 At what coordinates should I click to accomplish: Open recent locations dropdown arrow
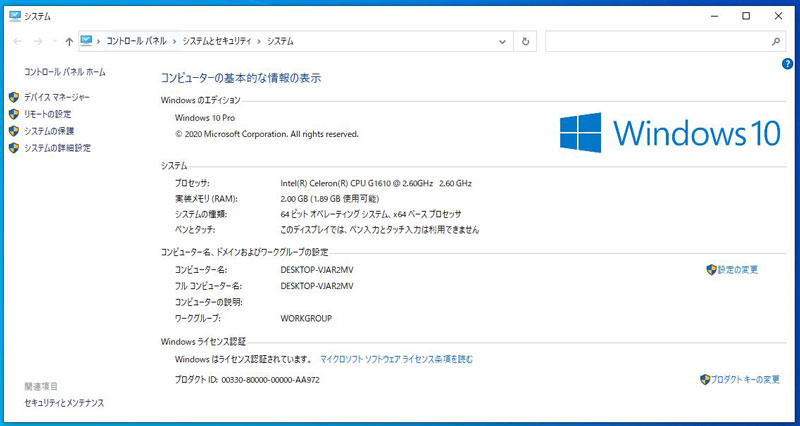(55, 42)
